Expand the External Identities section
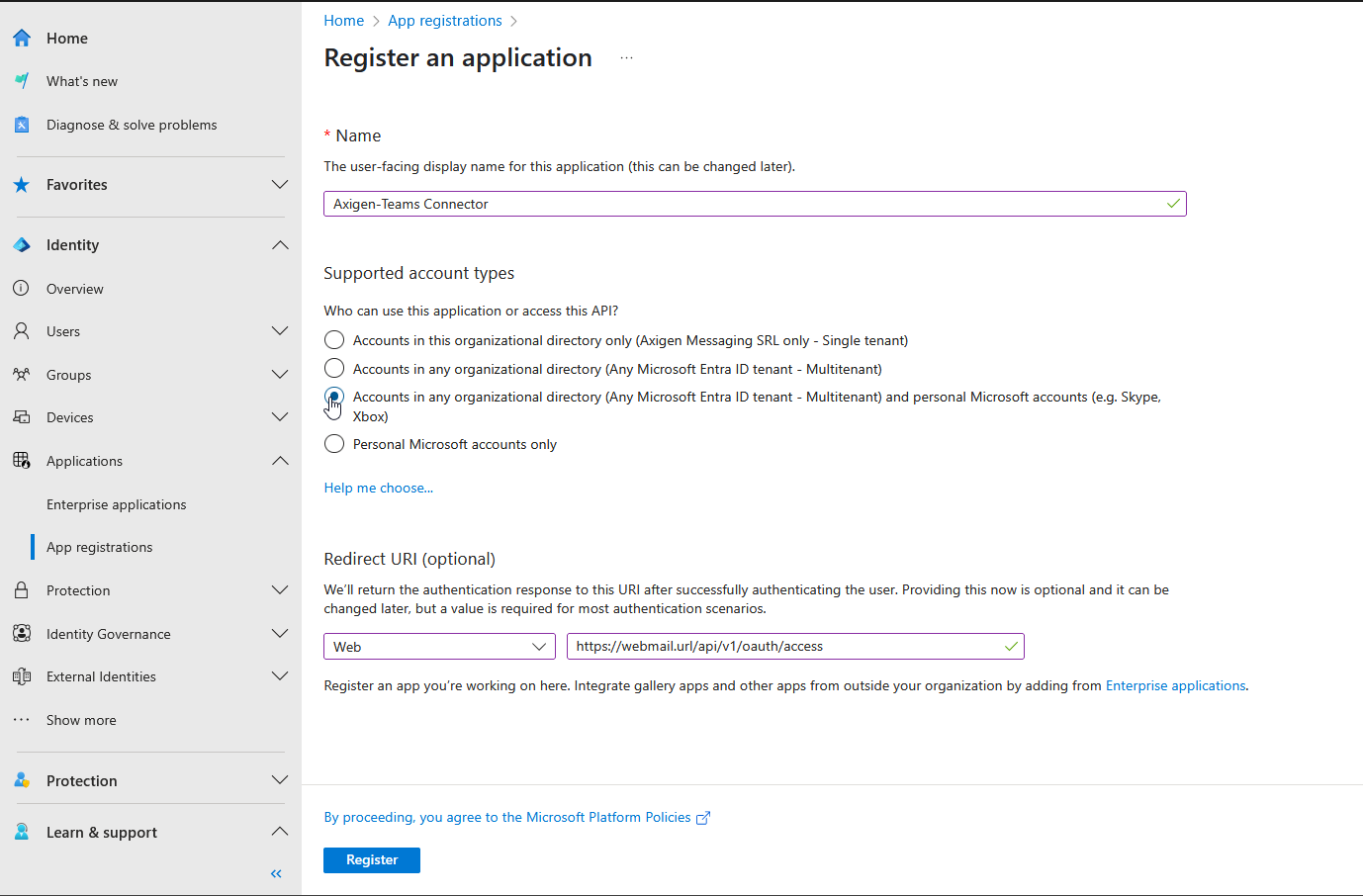Image resolution: width=1363 pixels, height=896 pixels. point(280,676)
